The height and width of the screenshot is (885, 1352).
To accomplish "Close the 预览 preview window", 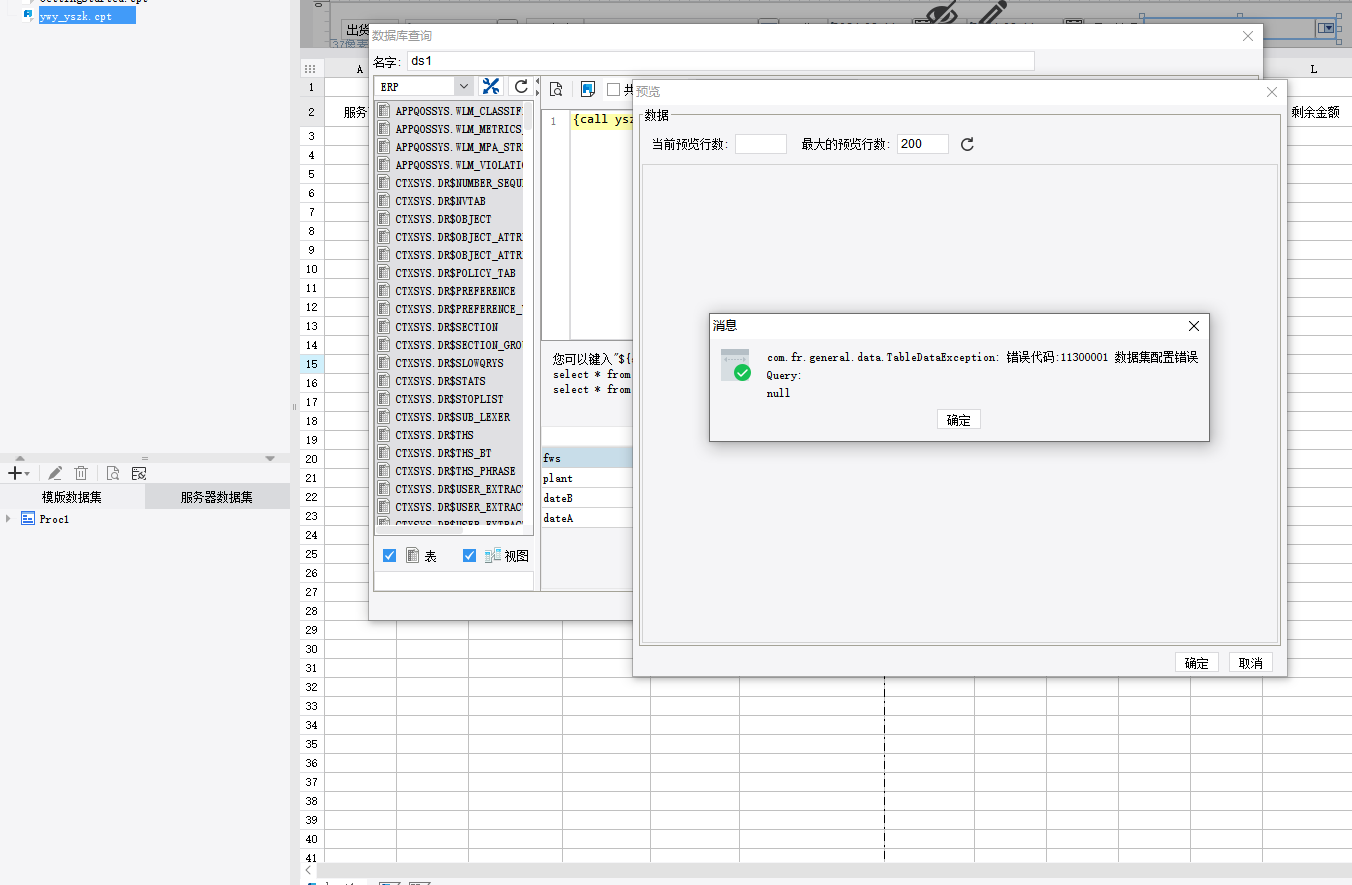I will 1272,92.
